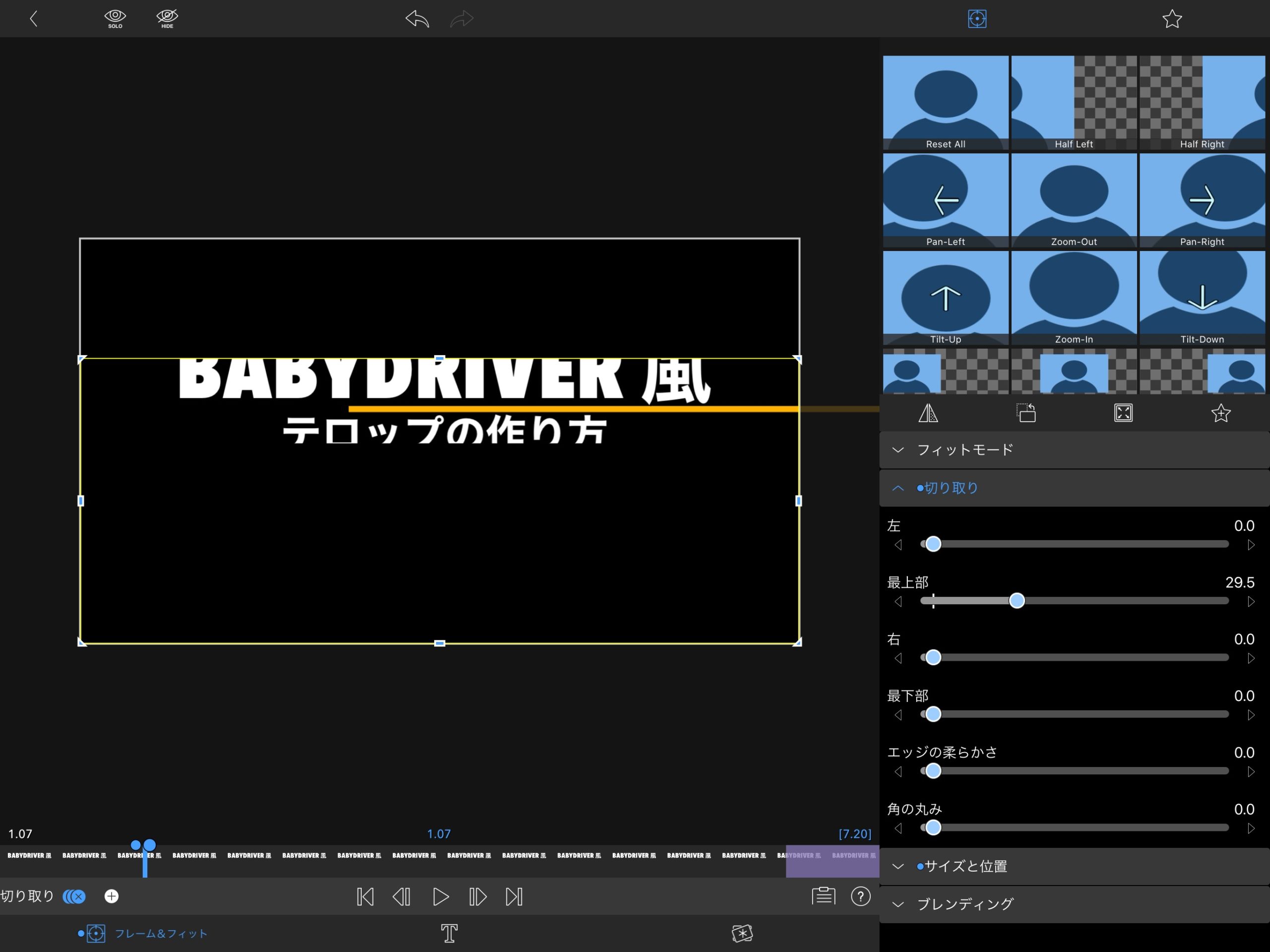Image resolution: width=1270 pixels, height=952 pixels.
Task: Increase the 右 value with right arrow
Action: [x=1251, y=658]
